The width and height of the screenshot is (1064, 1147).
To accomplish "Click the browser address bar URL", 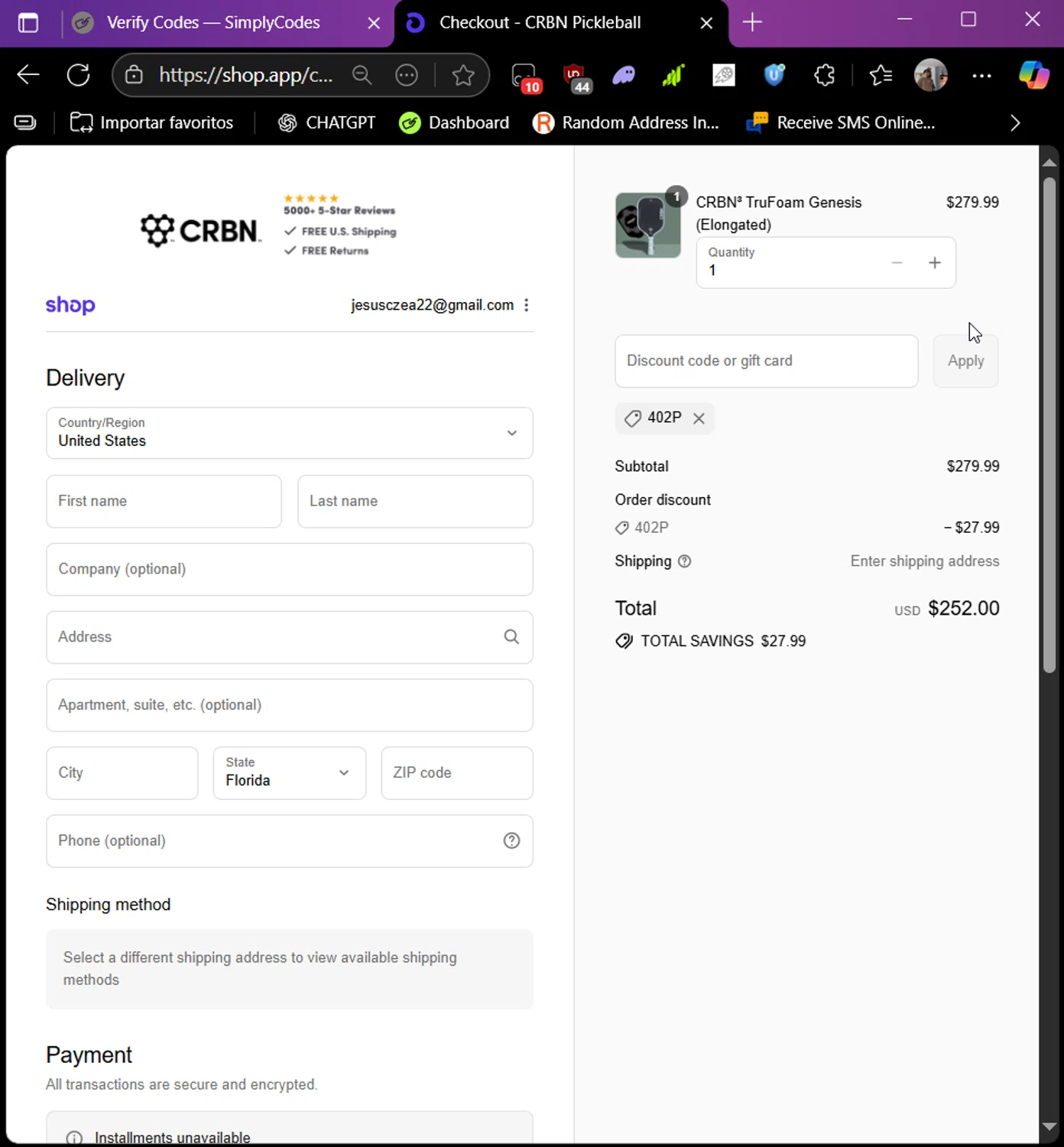I will [246, 75].
